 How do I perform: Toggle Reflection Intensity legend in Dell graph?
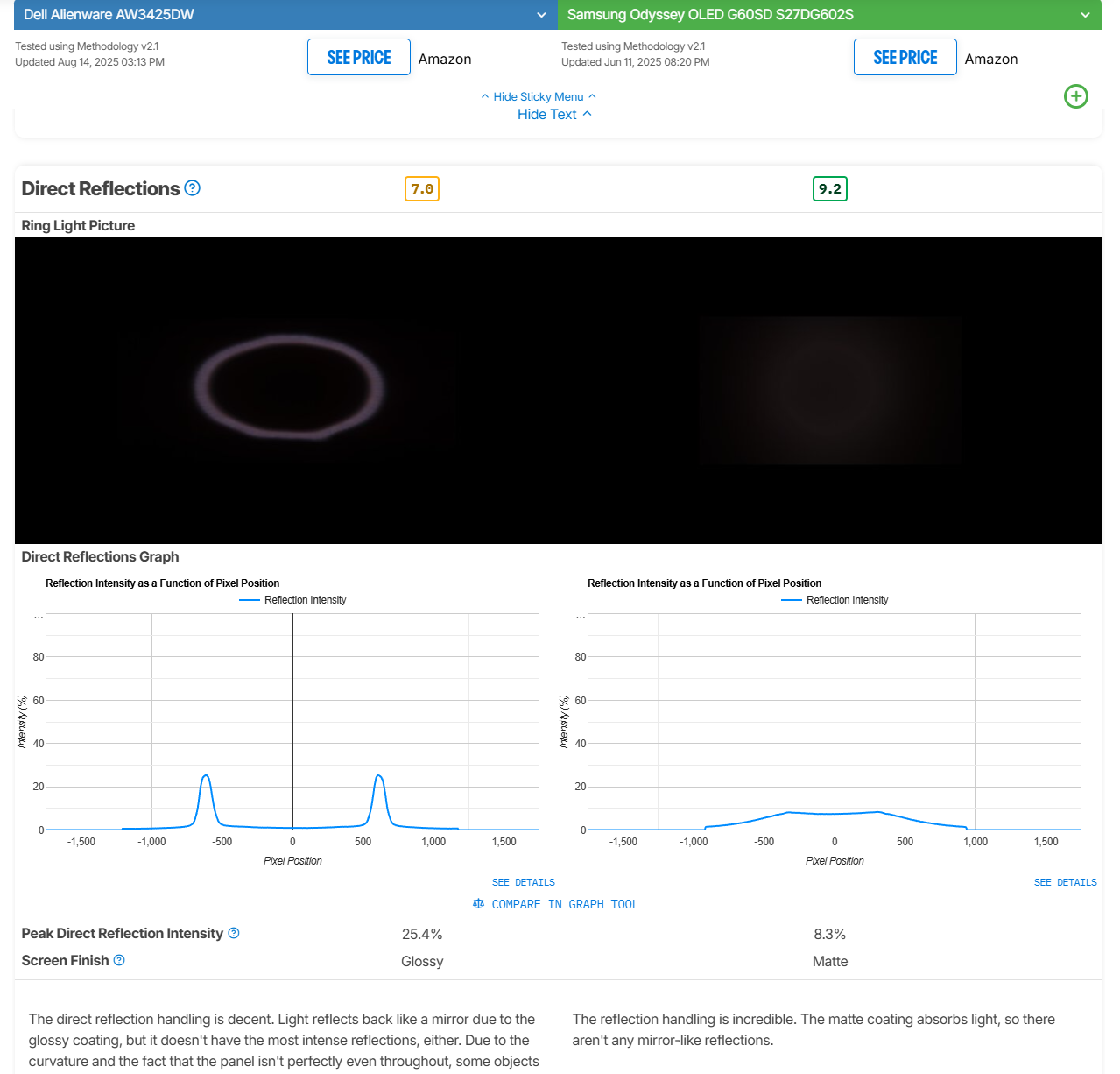[x=293, y=600]
